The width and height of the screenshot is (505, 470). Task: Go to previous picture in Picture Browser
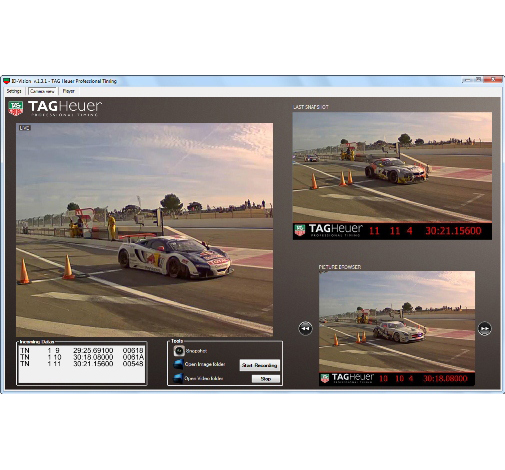click(x=305, y=328)
